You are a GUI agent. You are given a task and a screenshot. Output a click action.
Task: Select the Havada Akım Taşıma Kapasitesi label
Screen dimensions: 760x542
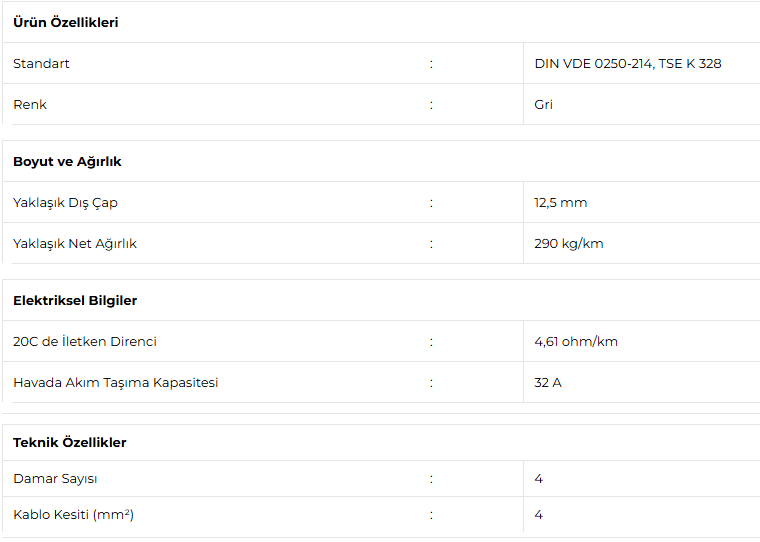[x=115, y=383]
